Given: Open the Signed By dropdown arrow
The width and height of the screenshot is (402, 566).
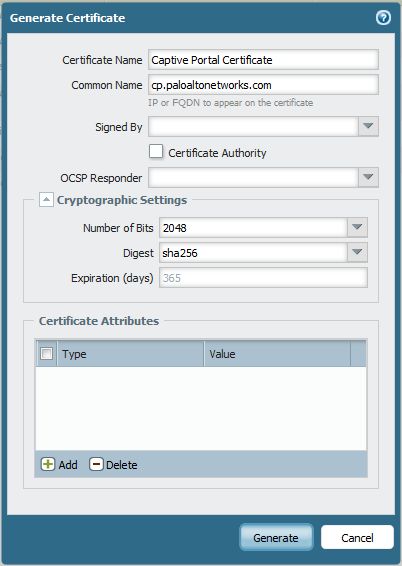Looking at the screenshot, I should [x=368, y=126].
